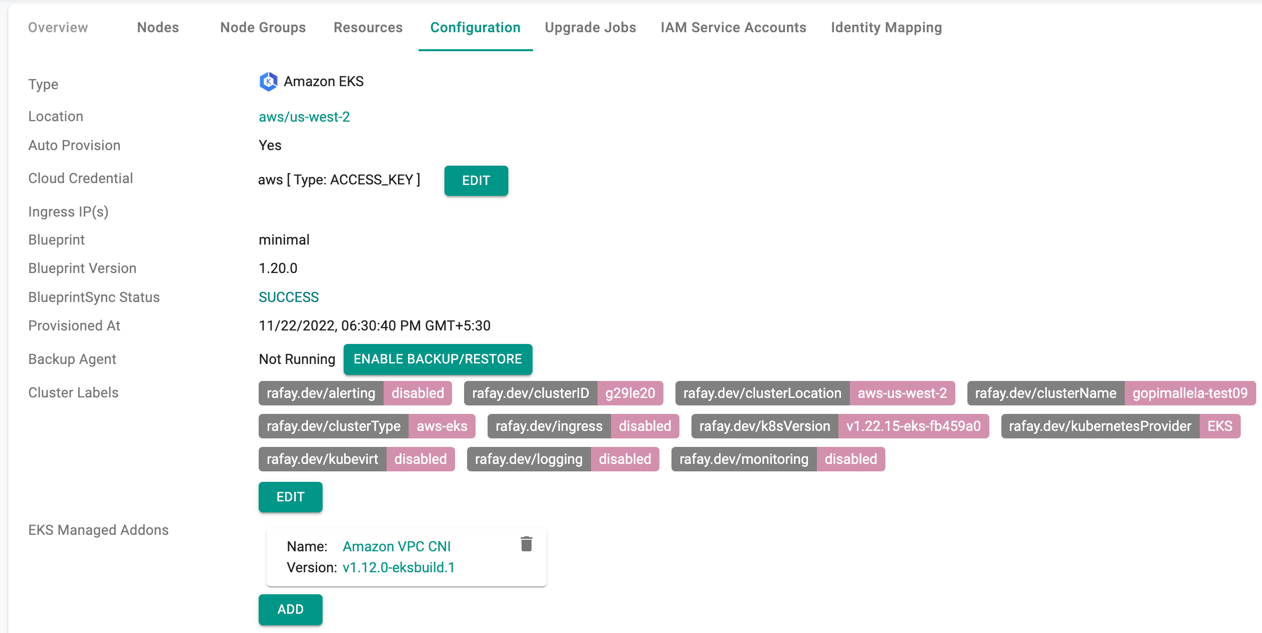
Task: Click the disabled value of monitoring label
Action: (851, 459)
